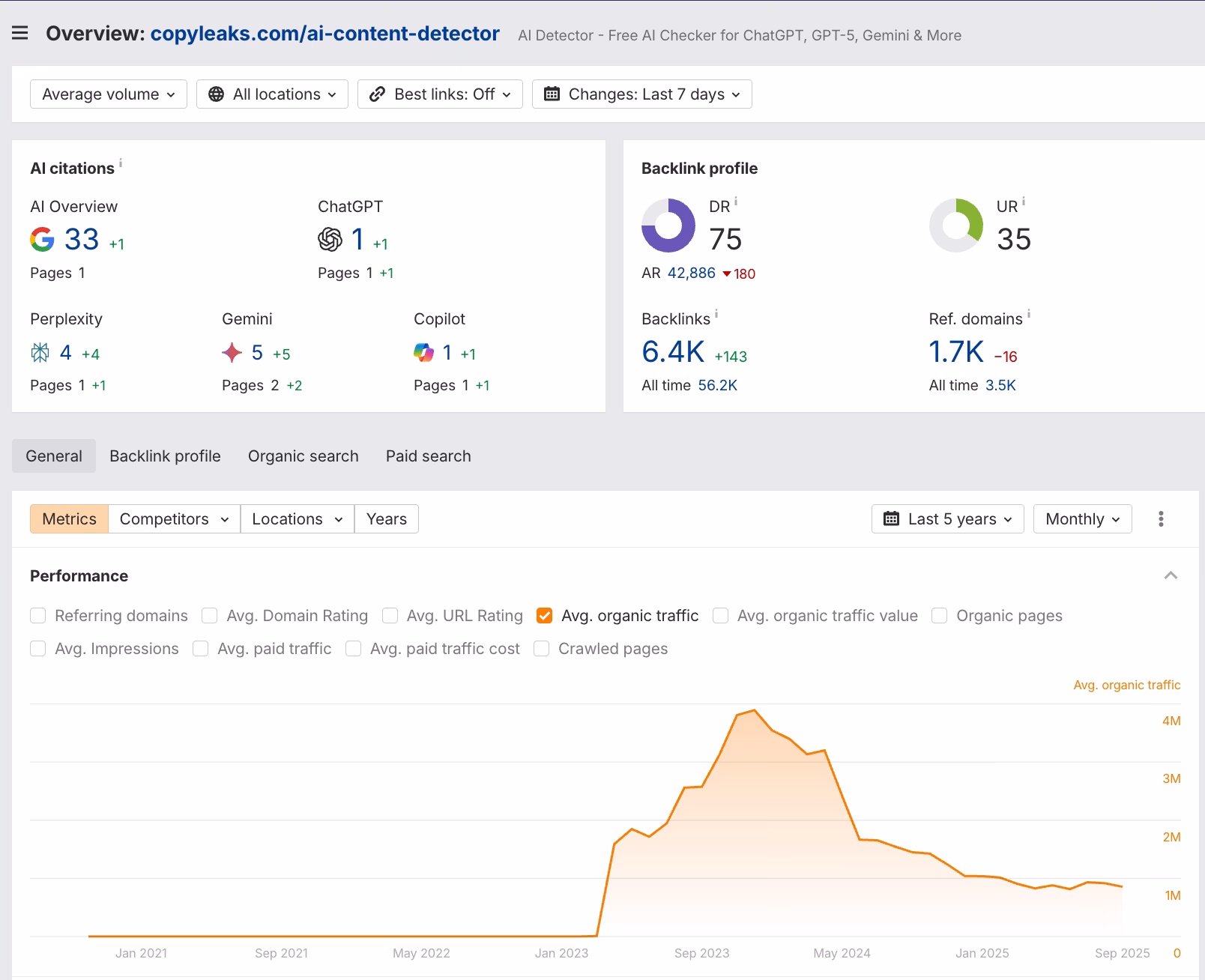Enable the Avg. Impressions checkbox

point(38,649)
